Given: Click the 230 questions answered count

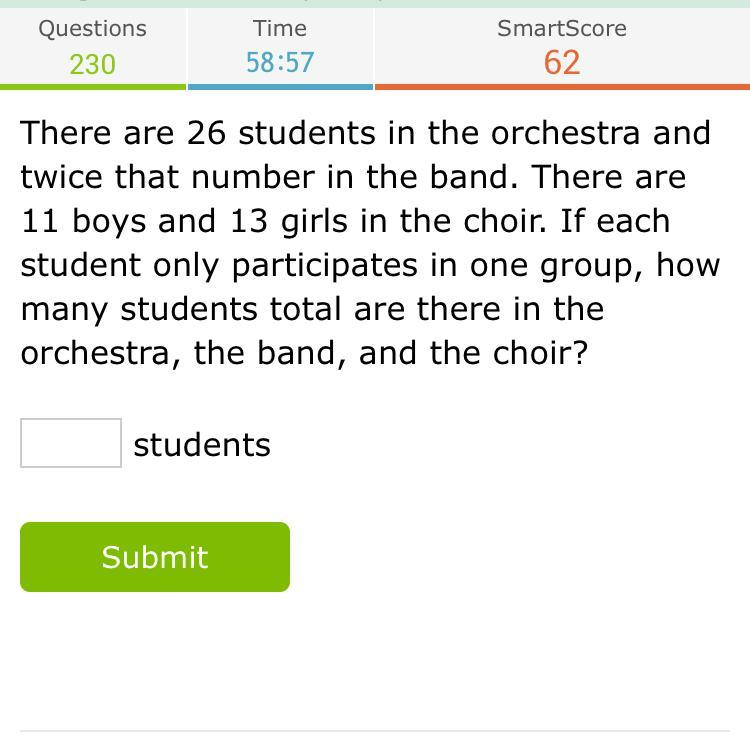Looking at the screenshot, I should (92, 64).
